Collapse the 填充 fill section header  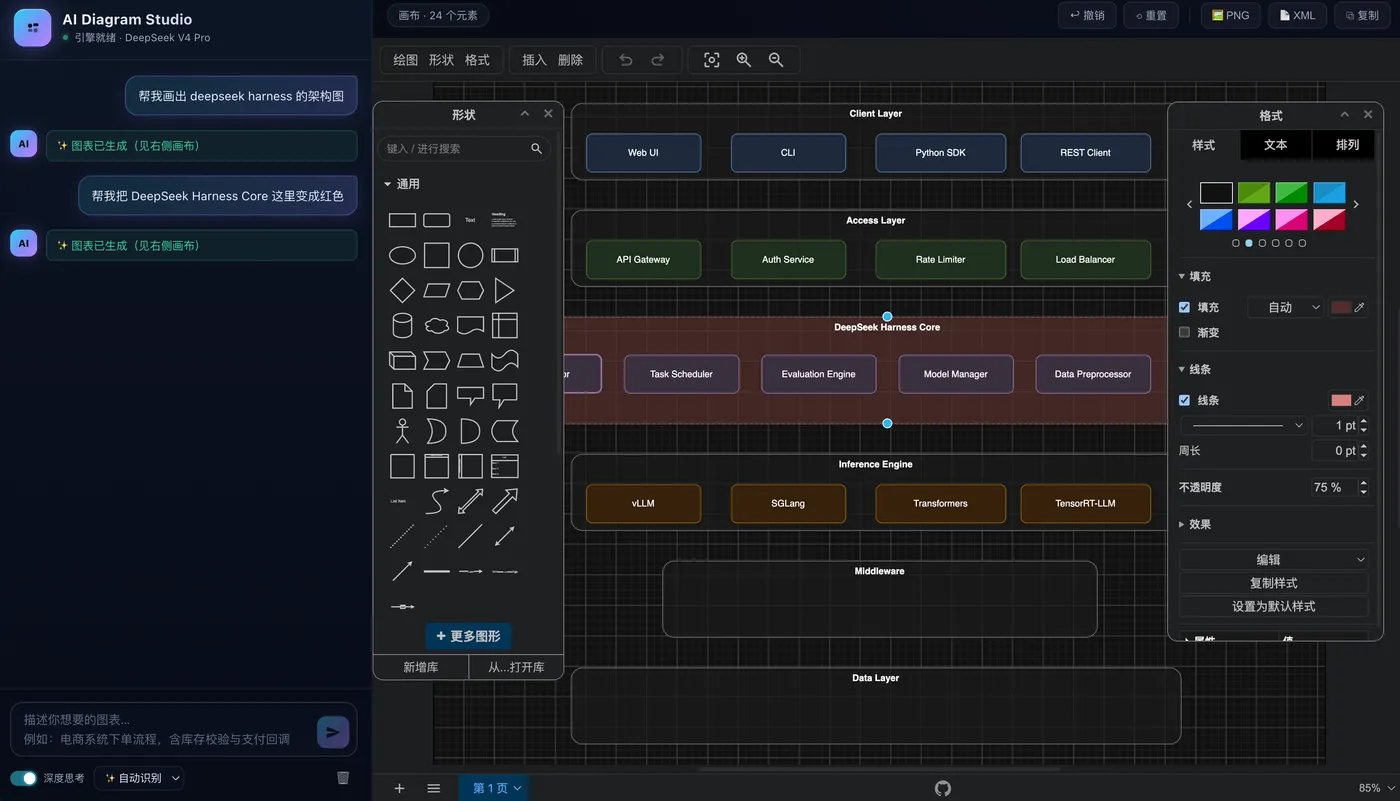point(1195,276)
